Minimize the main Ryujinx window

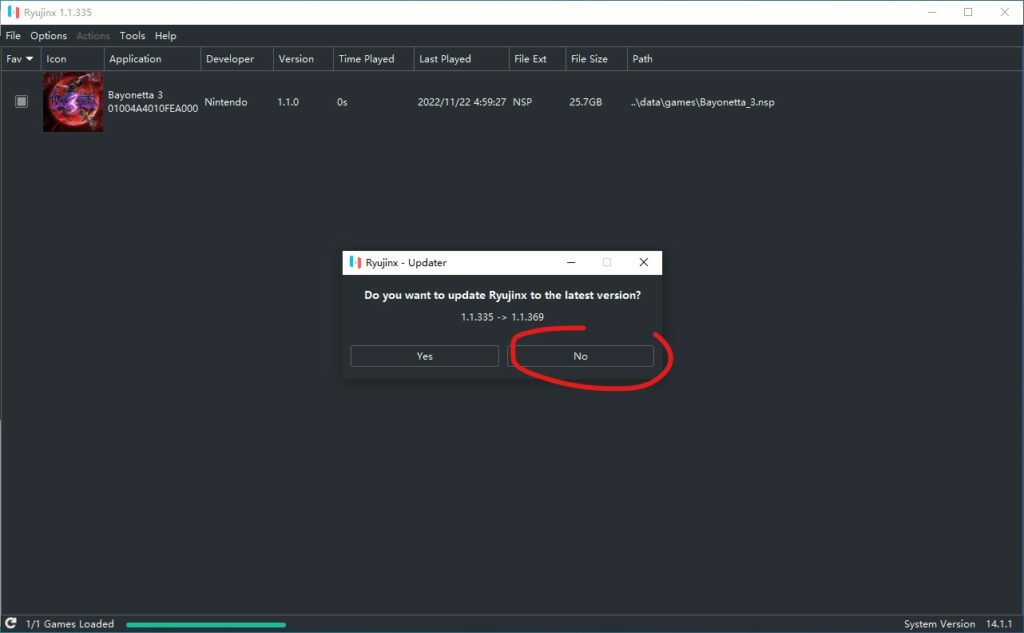click(x=932, y=12)
